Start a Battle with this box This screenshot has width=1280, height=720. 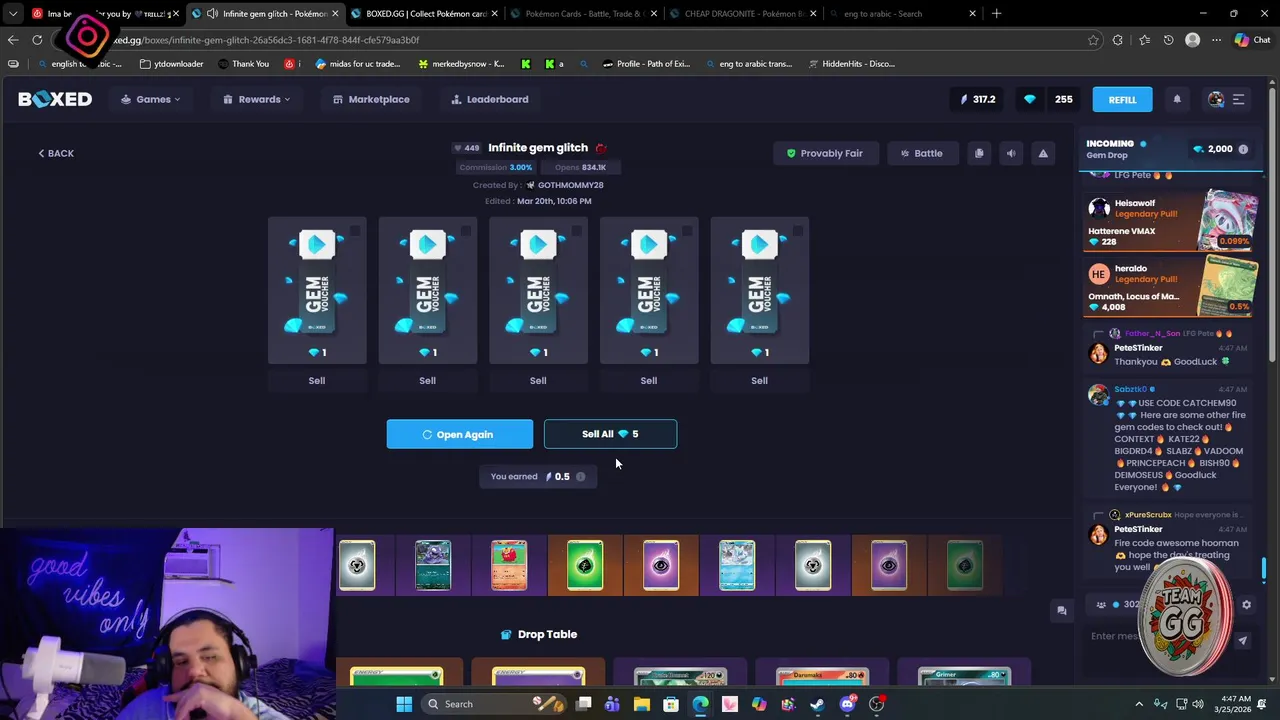(x=921, y=153)
